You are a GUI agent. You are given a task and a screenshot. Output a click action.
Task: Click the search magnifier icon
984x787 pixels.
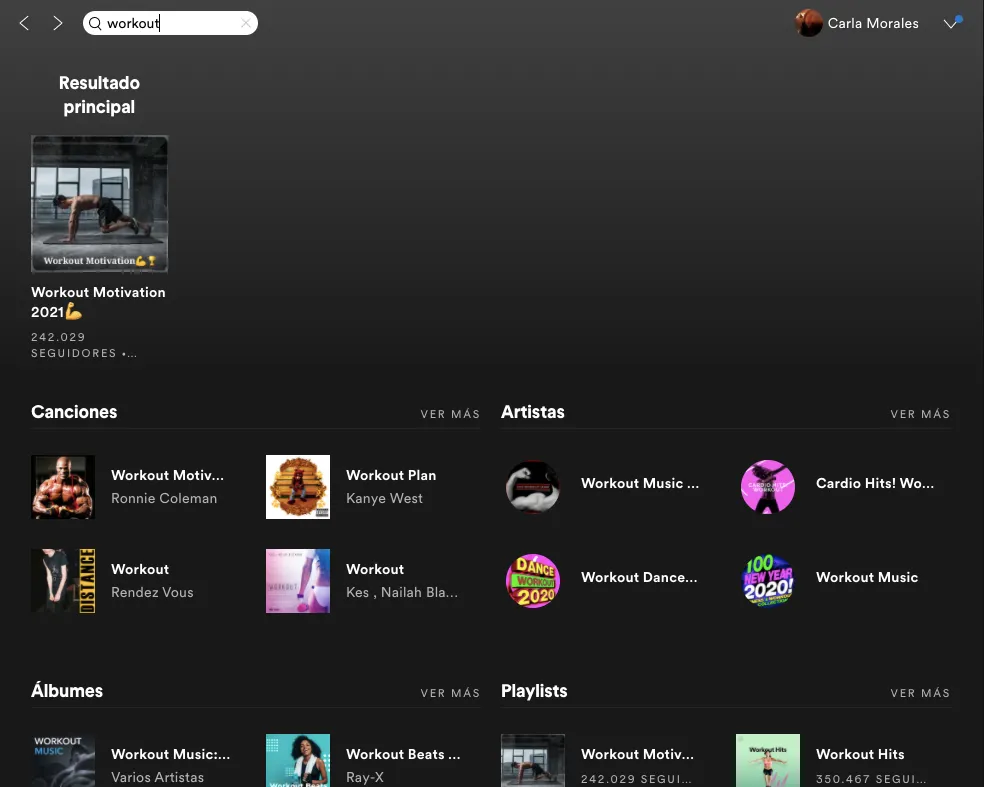pos(95,23)
